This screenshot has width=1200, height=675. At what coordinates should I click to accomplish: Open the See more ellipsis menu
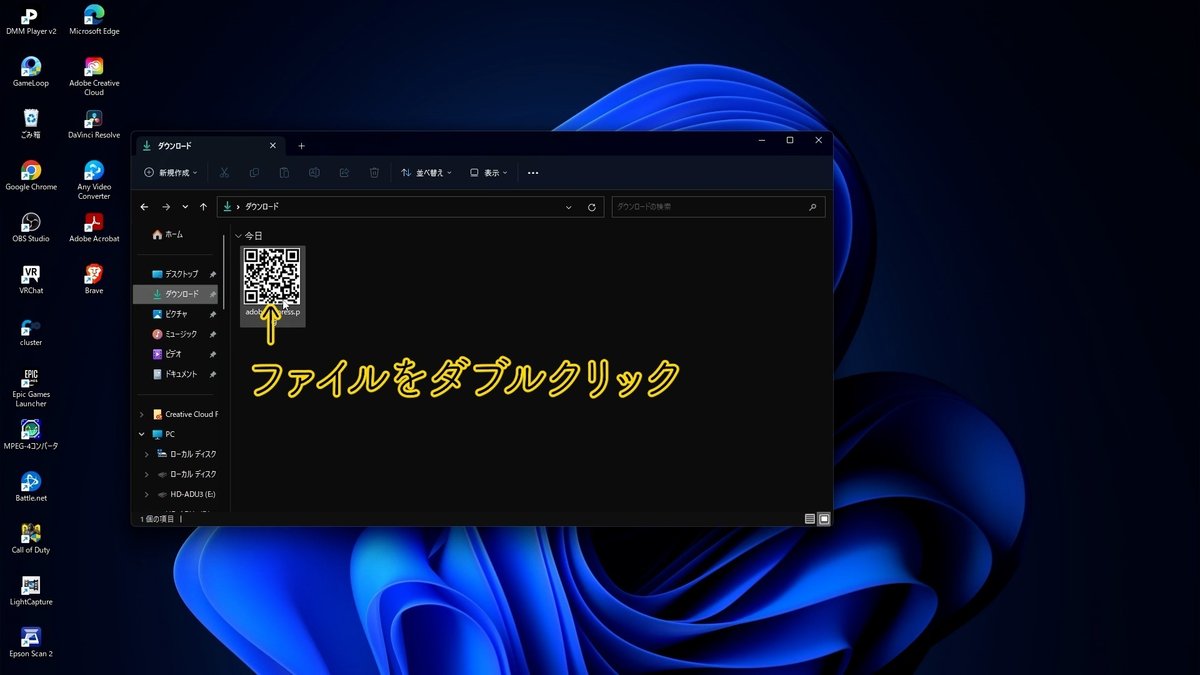(533, 173)
